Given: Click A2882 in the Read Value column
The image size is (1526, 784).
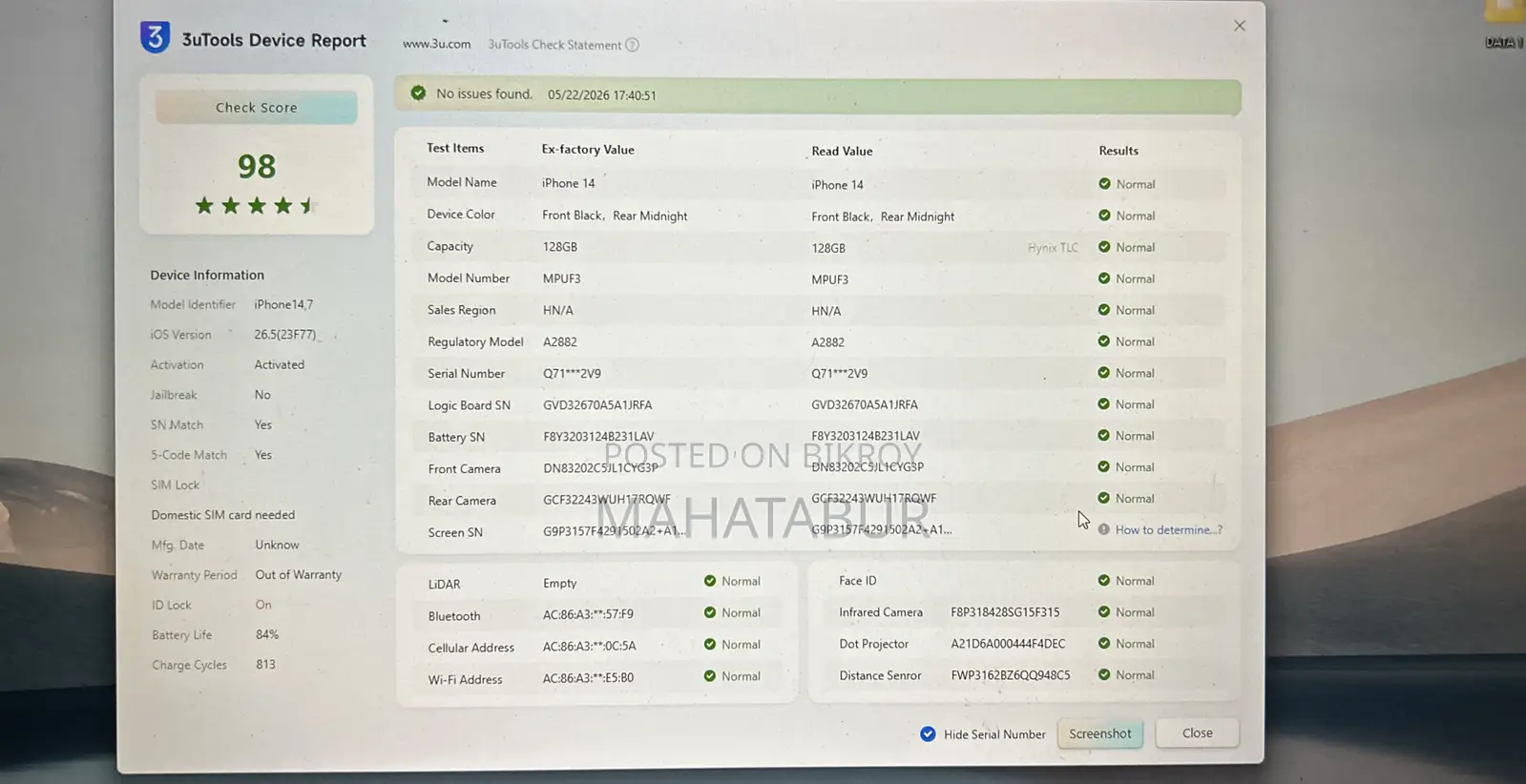Looking at the screenshot, I should tap(828, 342).
